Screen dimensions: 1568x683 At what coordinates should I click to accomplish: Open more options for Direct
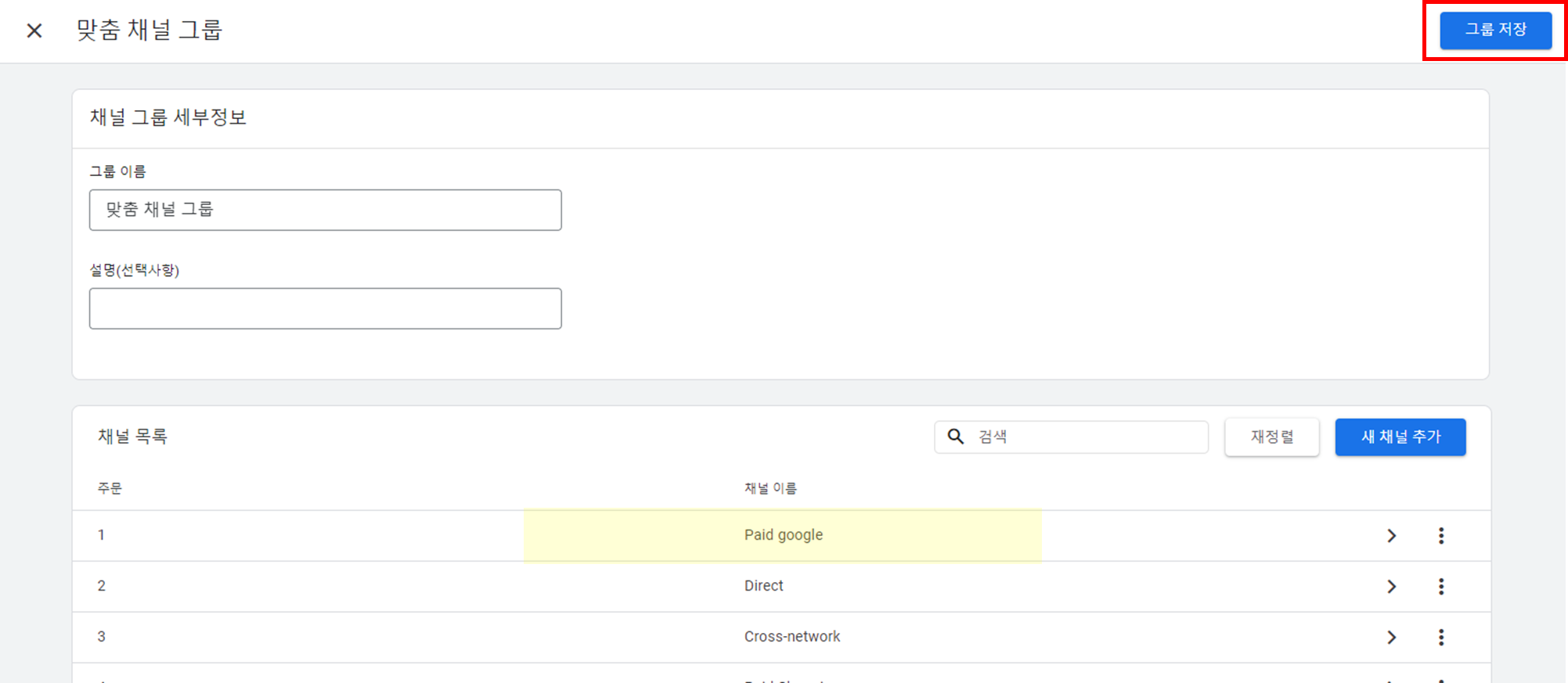point(1441,587)
